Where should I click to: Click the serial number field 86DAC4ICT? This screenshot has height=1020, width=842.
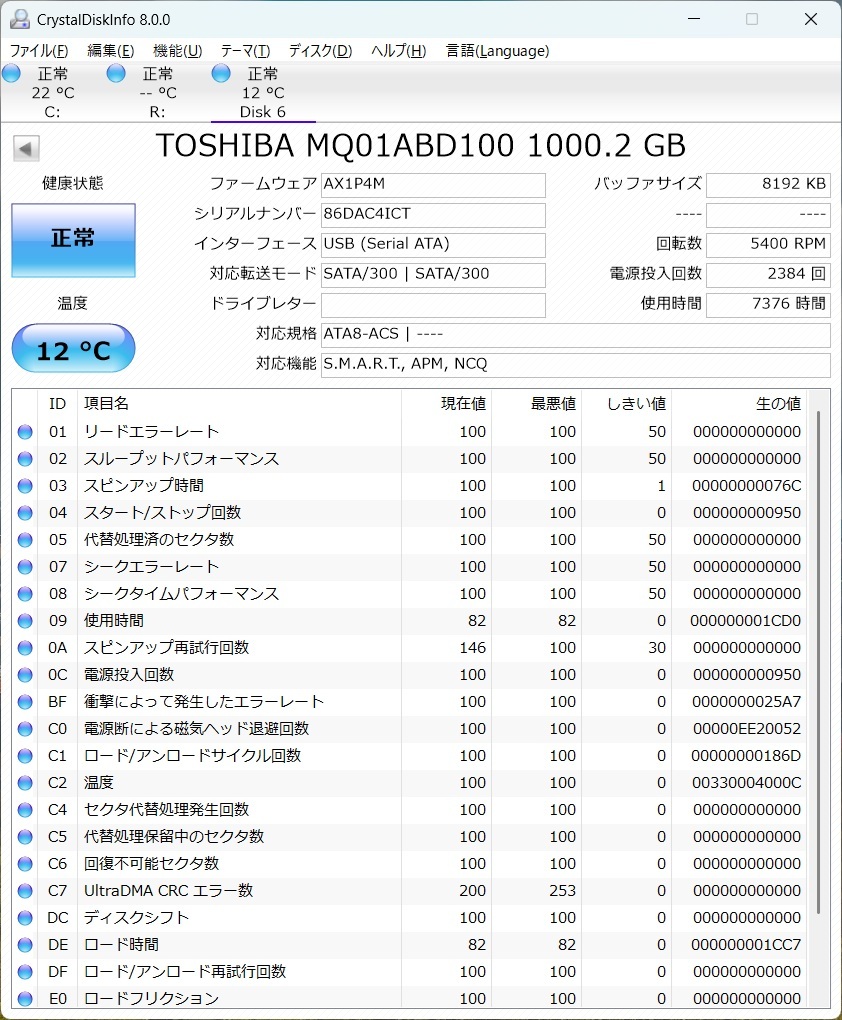(x=433, y=215)
